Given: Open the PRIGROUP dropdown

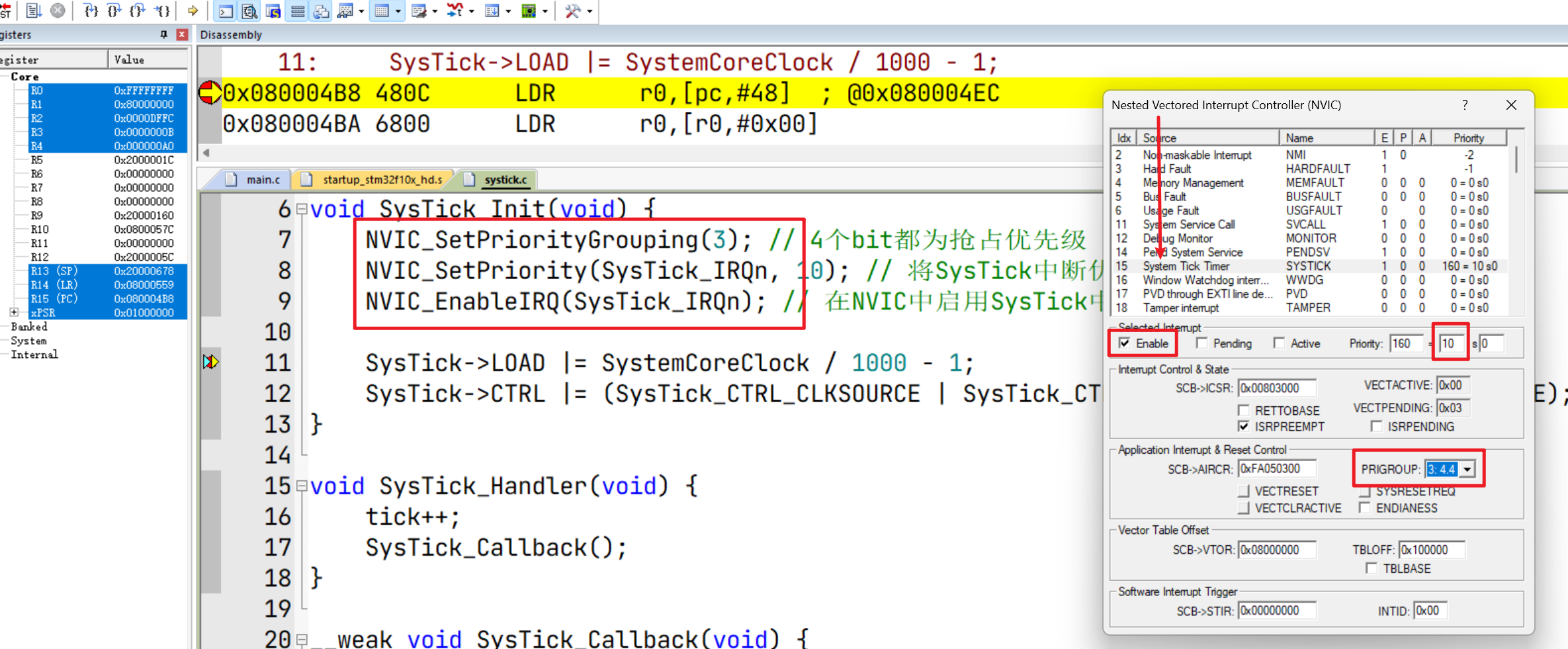Looking at the screenshot, I should [1467, 469].
